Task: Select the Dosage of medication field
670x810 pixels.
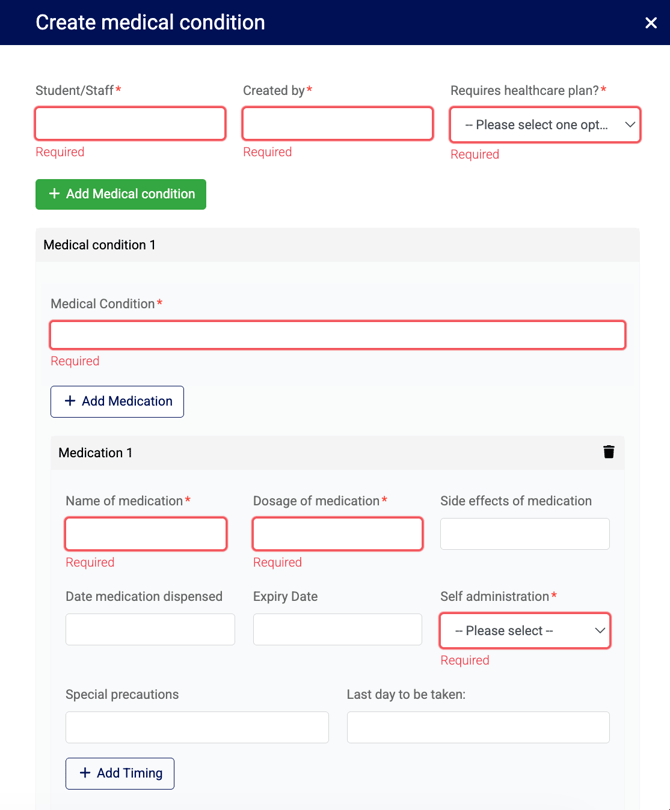Action: [x=338, y=534]
